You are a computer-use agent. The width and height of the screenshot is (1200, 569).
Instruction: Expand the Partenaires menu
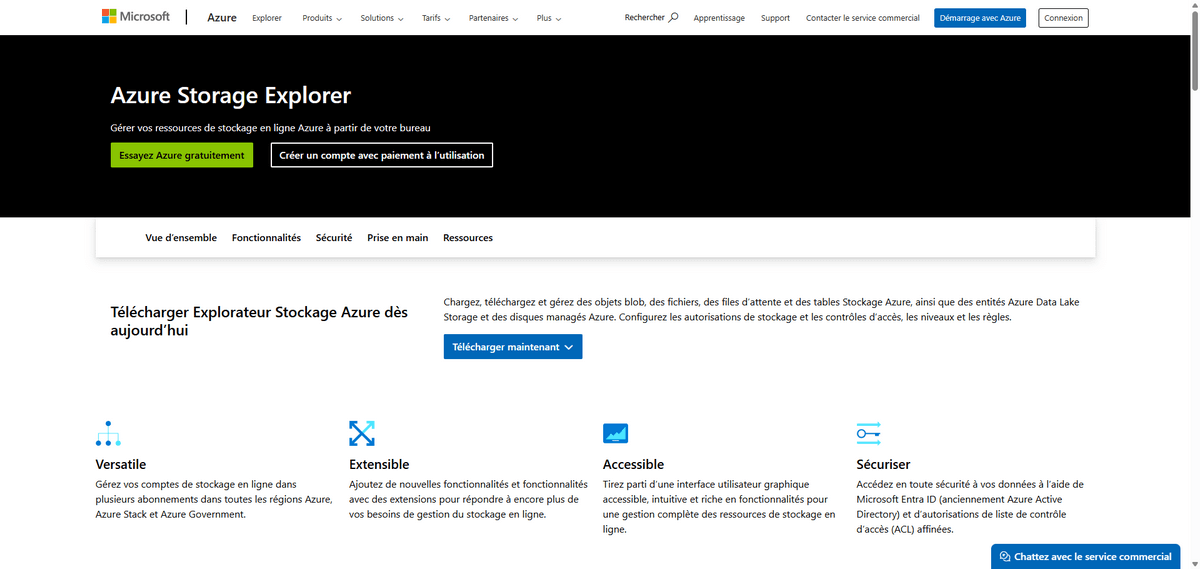click(494, 18)
